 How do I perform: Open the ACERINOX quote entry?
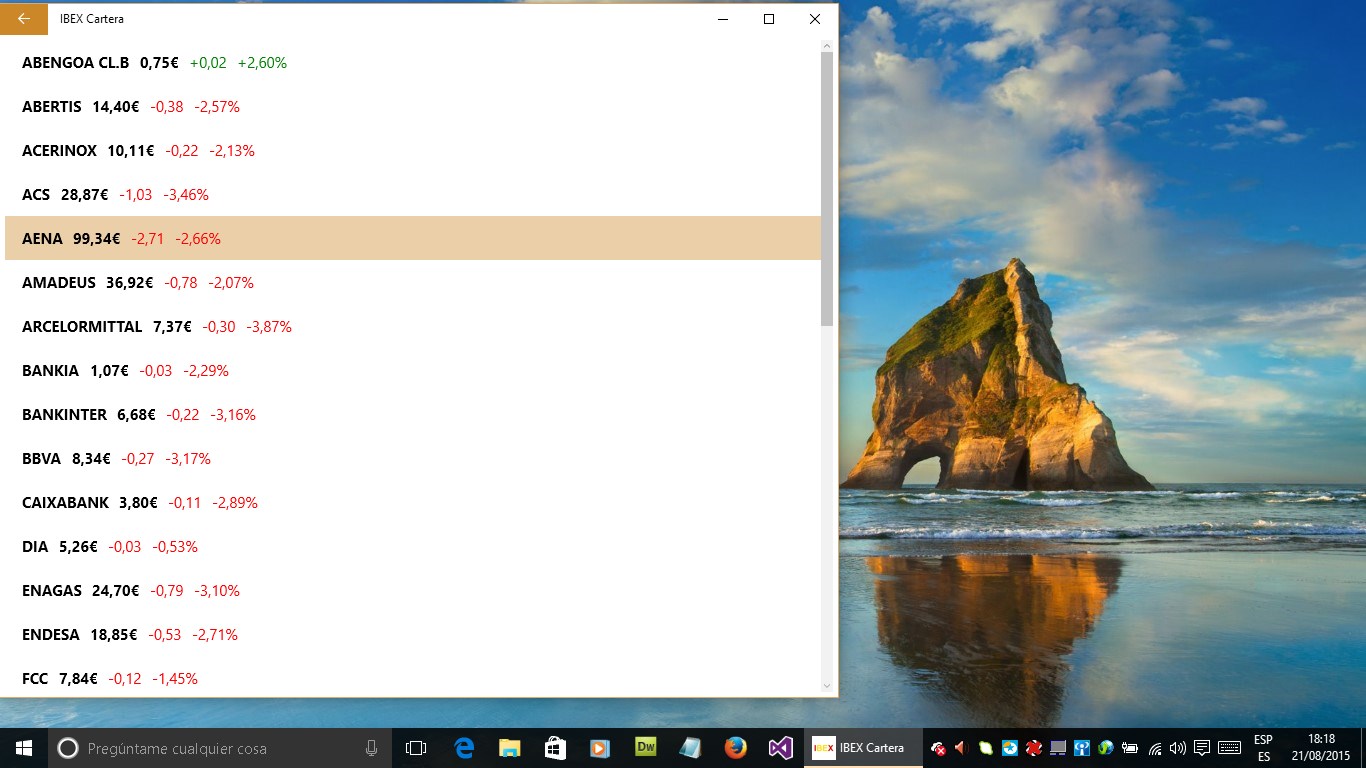click(x=413, y=150)
